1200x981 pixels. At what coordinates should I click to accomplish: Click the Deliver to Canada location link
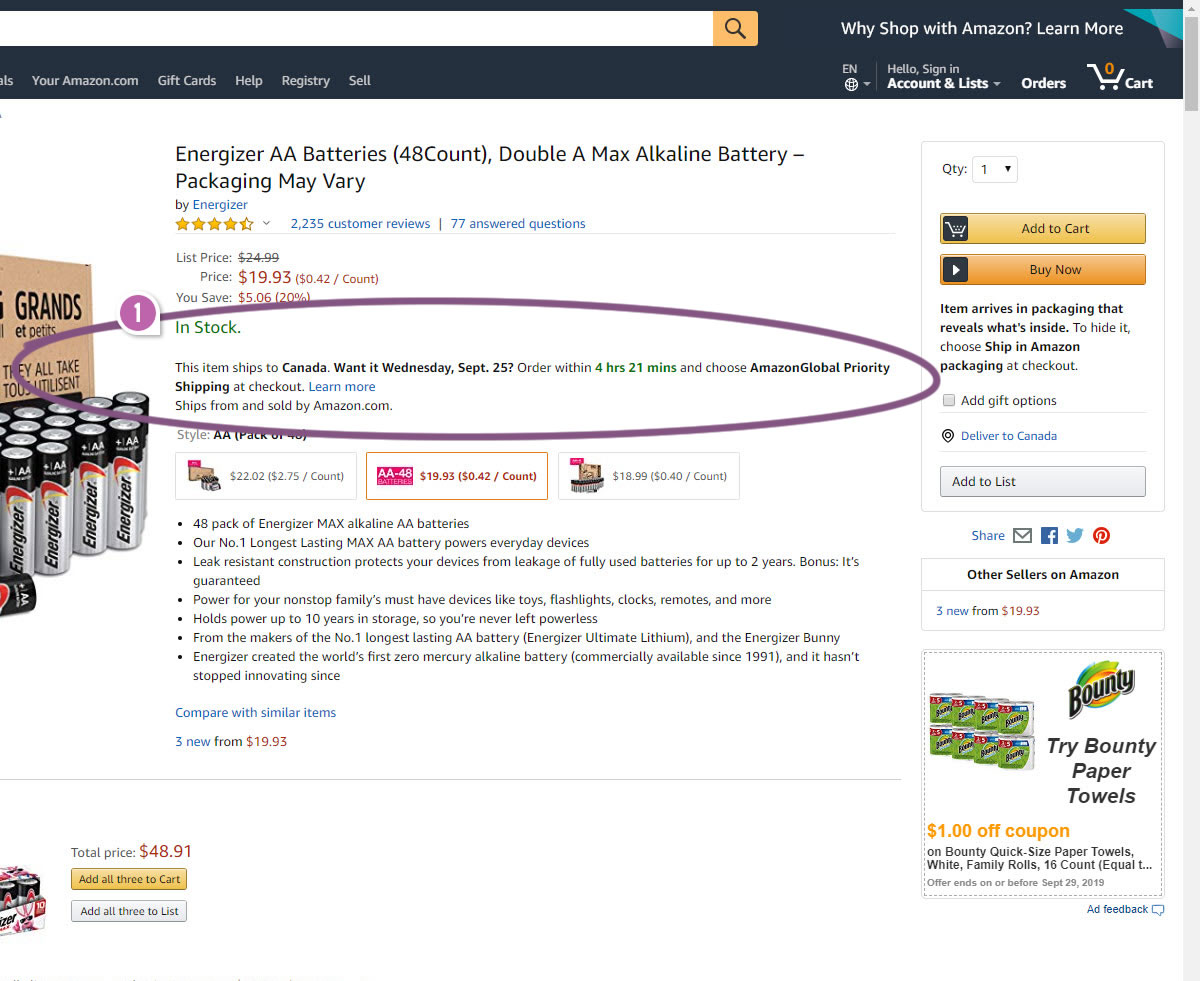click(x=1008, y=436)
